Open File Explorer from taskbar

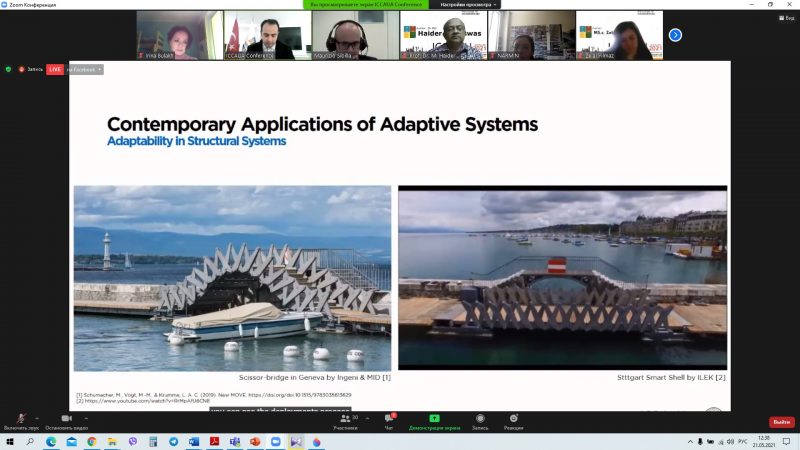tap(112, 442)
